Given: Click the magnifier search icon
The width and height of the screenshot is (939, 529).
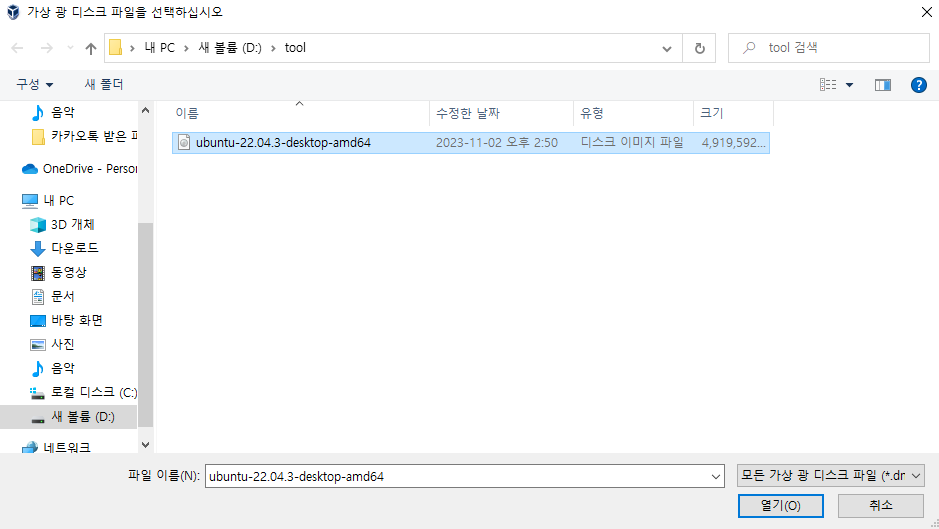Looking at the screenshot, I should click(749, 48).
